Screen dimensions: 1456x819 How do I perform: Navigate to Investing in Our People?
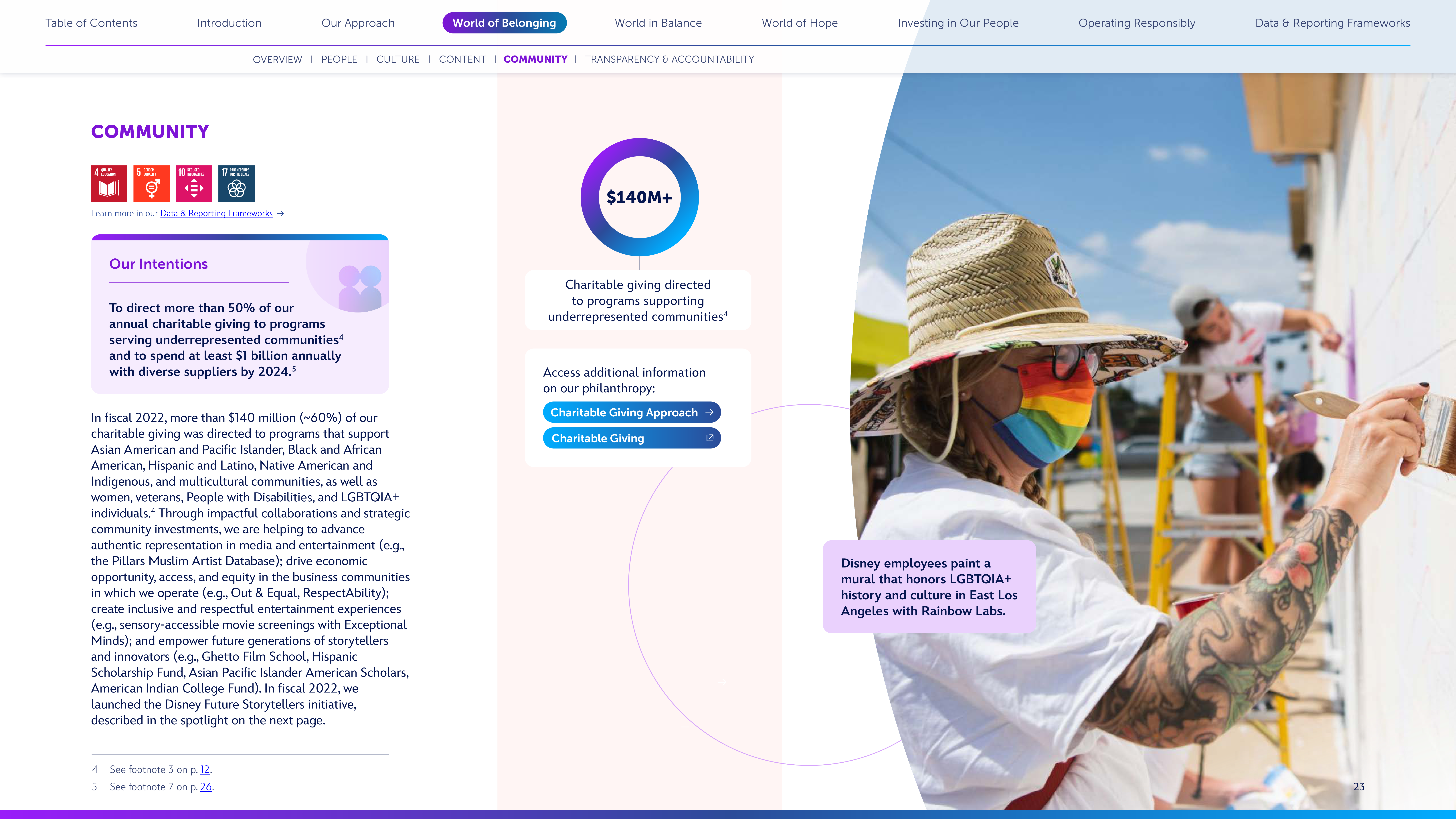(958, 23)
